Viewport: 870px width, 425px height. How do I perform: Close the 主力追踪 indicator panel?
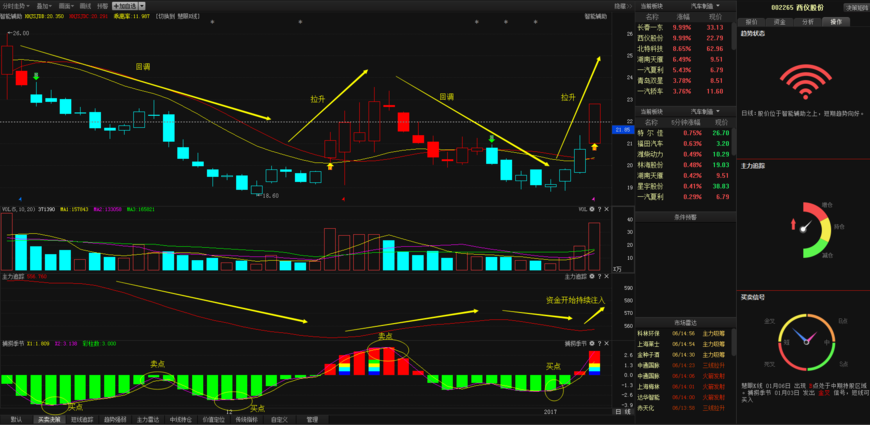(x=606, y=276)
